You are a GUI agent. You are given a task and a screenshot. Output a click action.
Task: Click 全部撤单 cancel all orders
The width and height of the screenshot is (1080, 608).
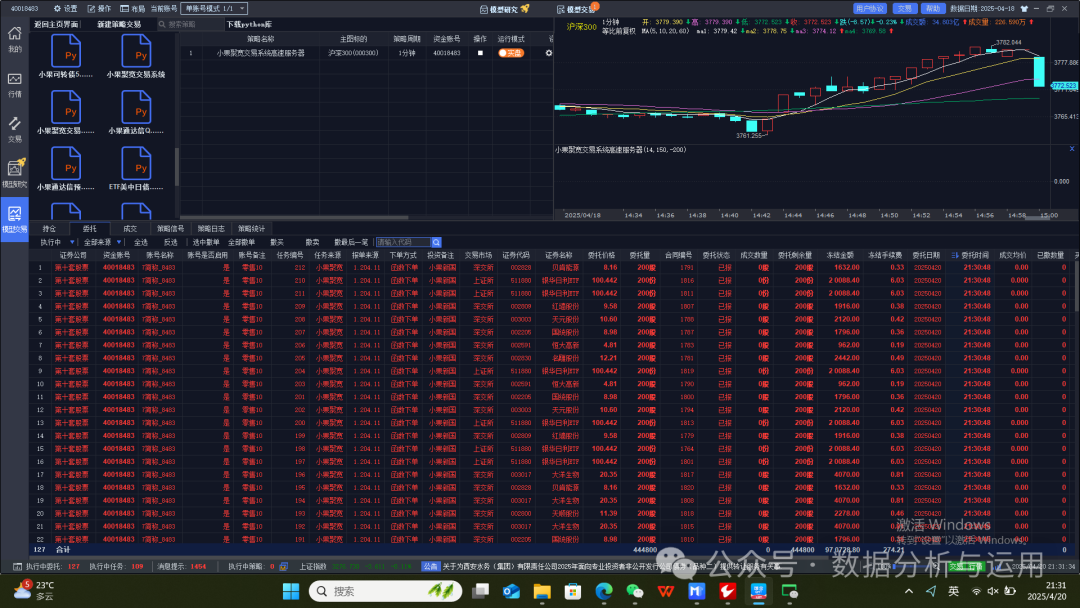click(x=241, y=242)
